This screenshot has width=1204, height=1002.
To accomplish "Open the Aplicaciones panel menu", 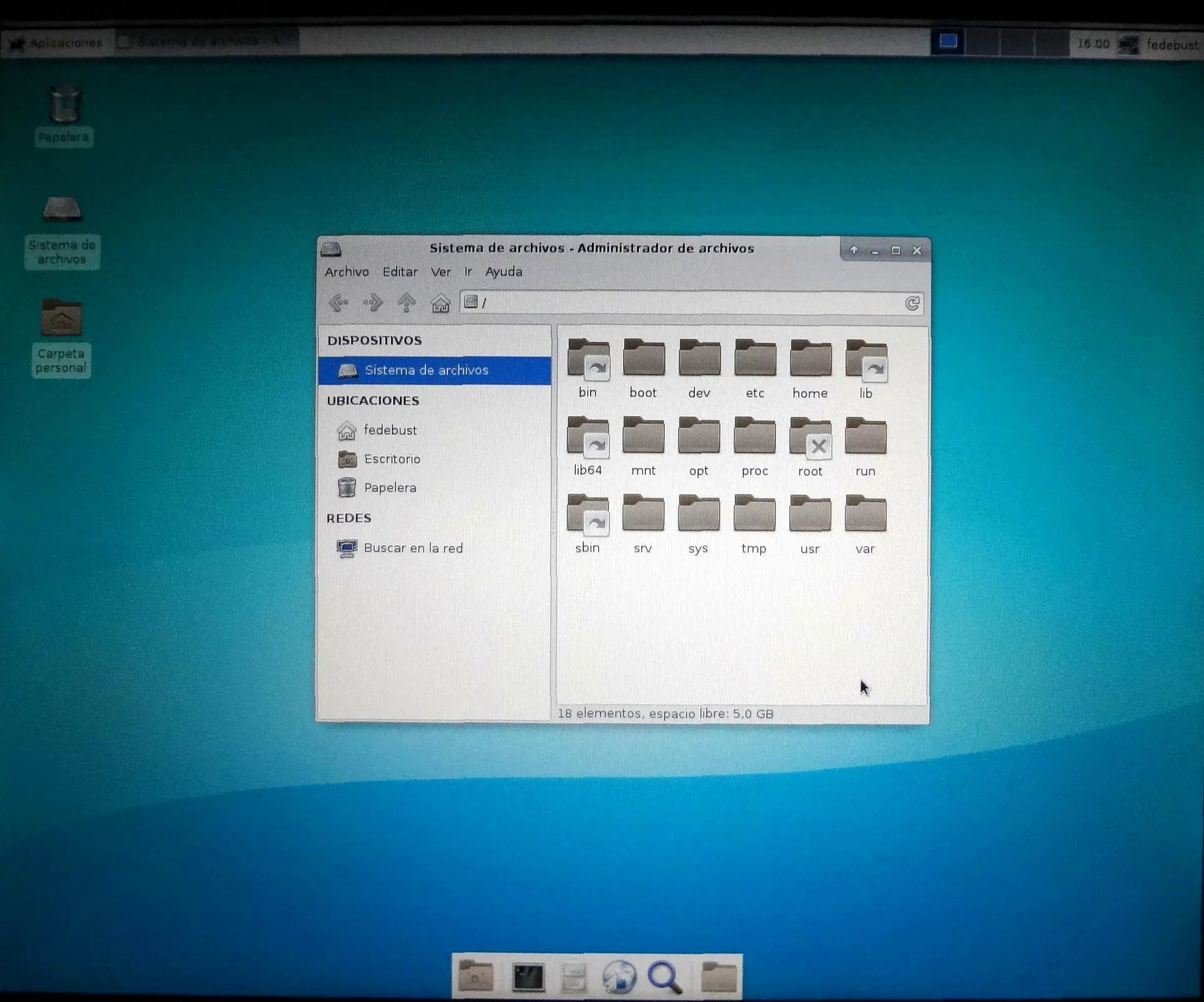I will [55, 43].
